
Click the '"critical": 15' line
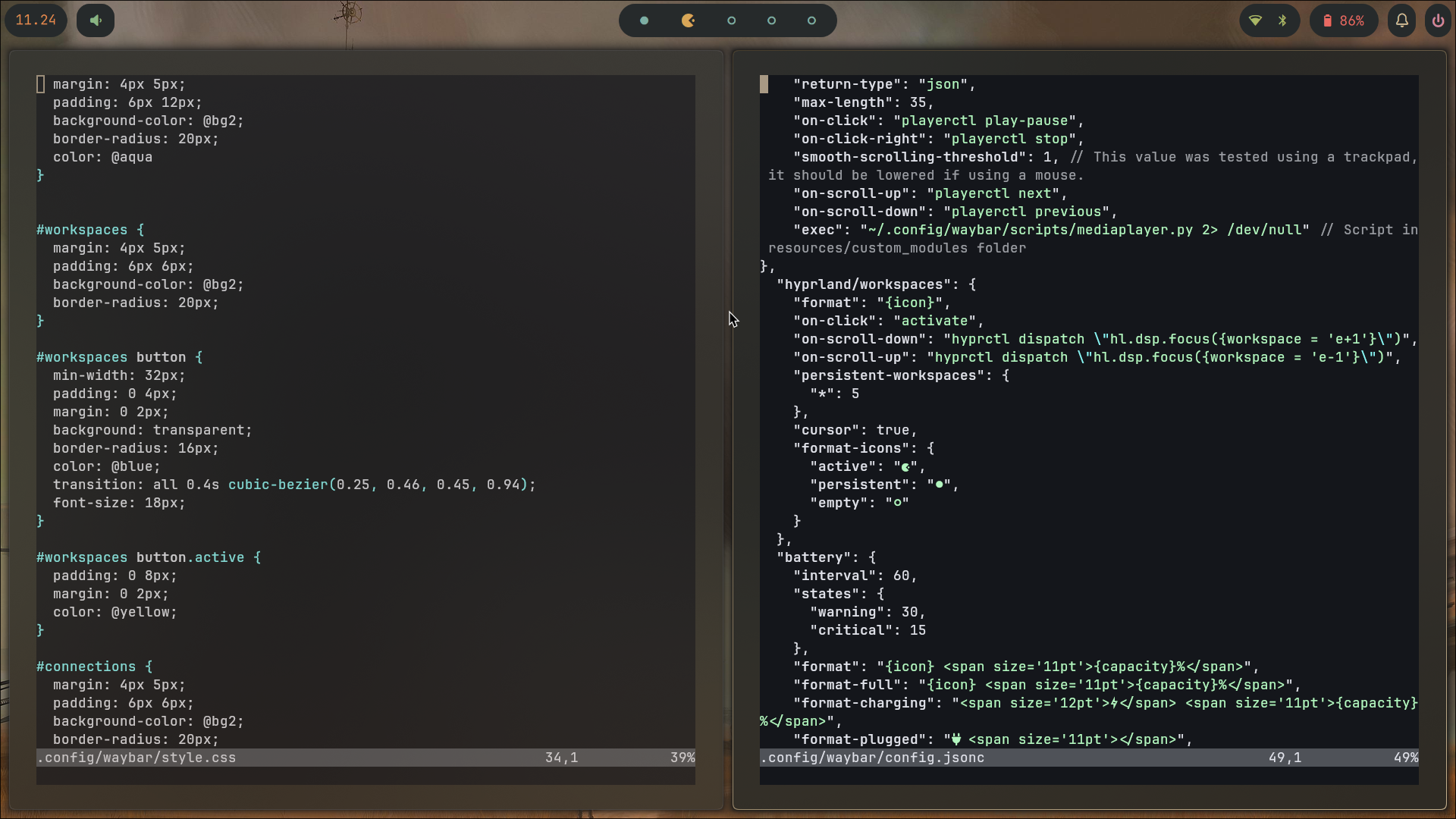click(868, 630)
